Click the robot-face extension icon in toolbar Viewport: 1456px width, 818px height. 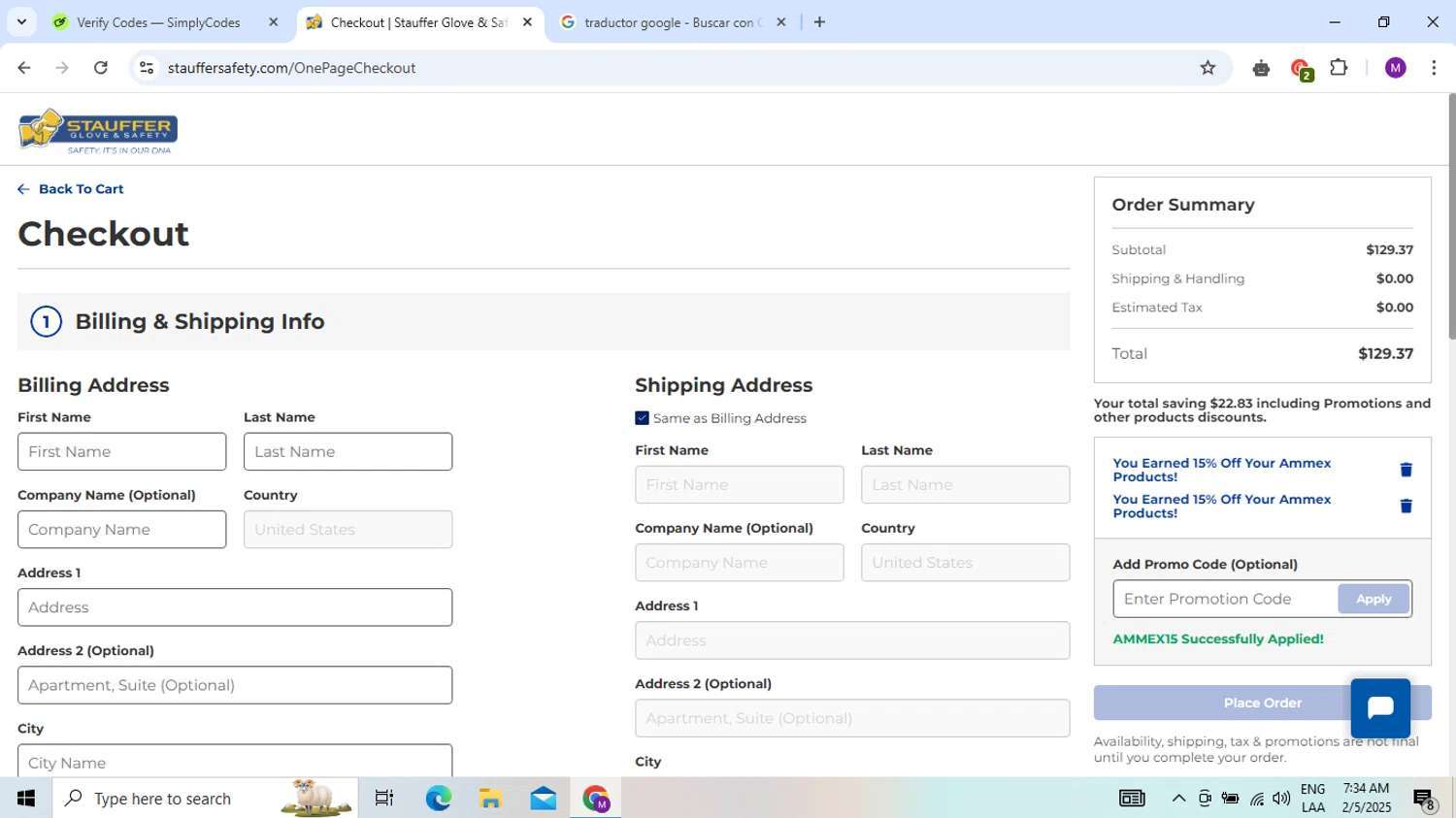(x=1261, y=68)
